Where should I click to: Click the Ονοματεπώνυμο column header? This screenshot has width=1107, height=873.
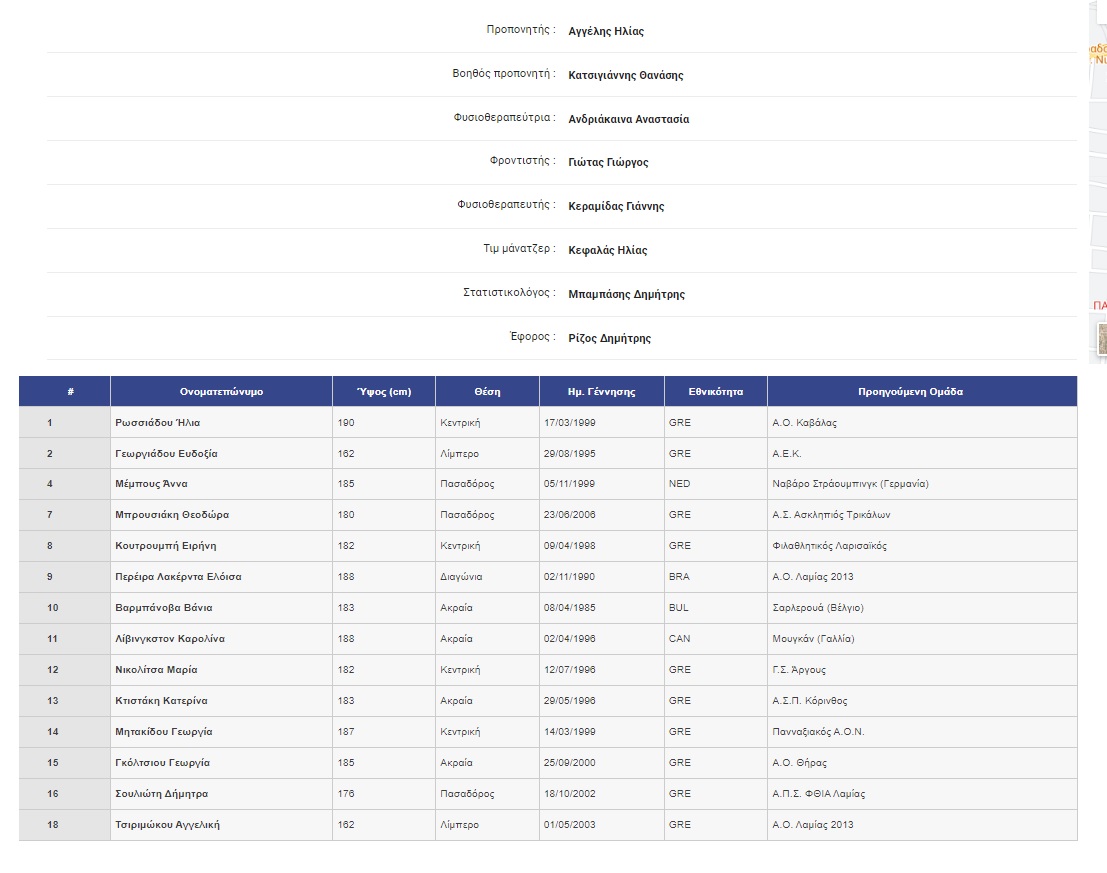click(x=221, y=391)
